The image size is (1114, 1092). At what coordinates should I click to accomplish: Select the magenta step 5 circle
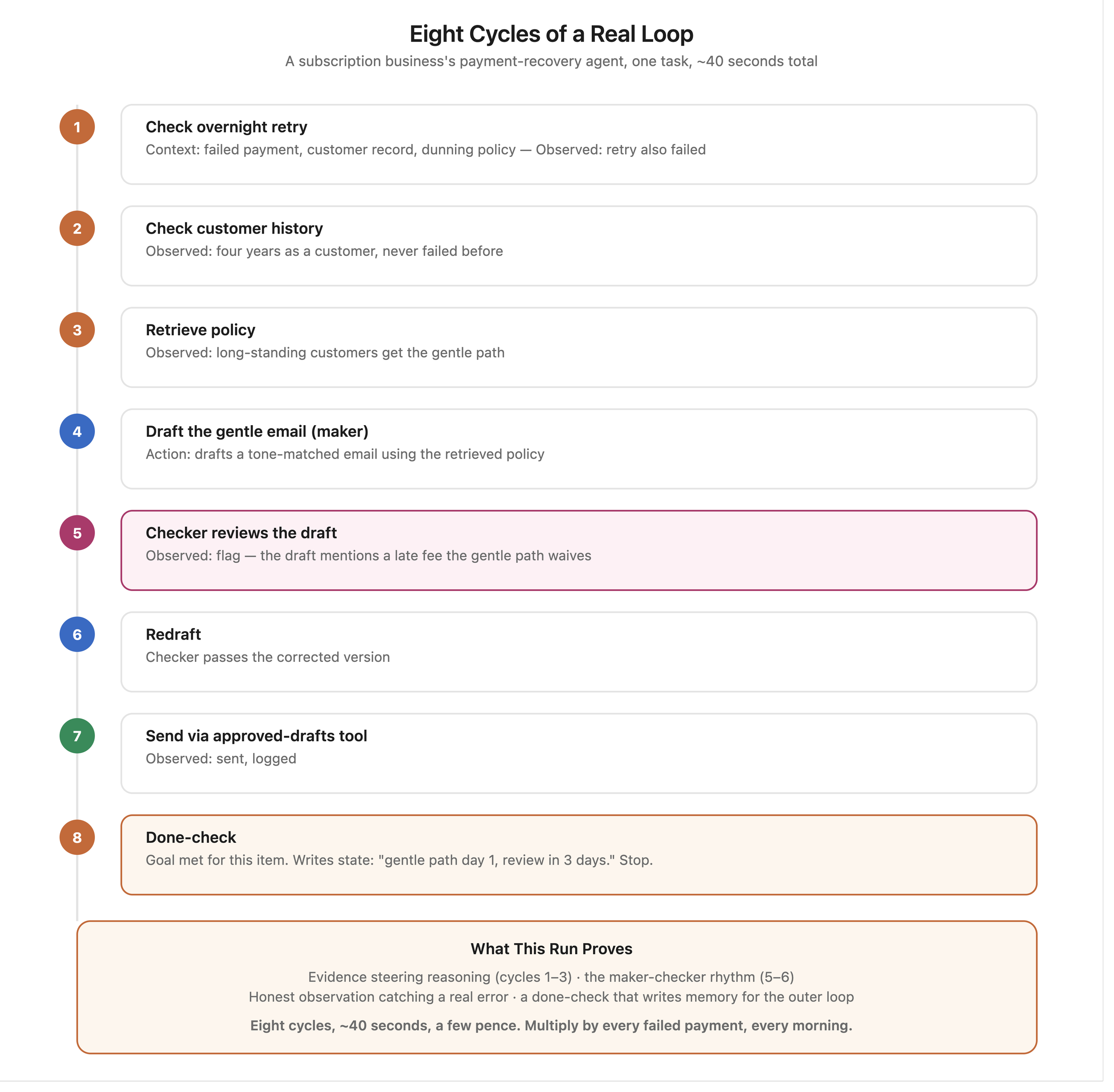click(77, 533)
